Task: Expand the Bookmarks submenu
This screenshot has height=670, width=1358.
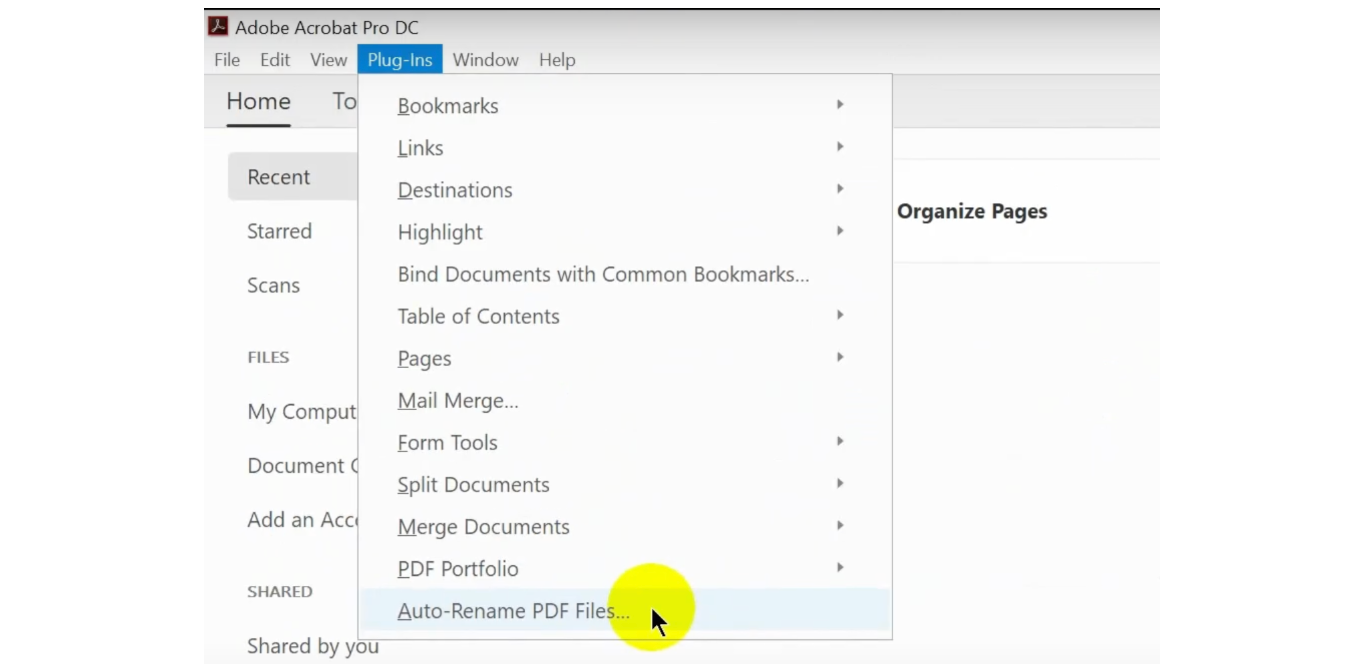Action: (x=447, y=105)
